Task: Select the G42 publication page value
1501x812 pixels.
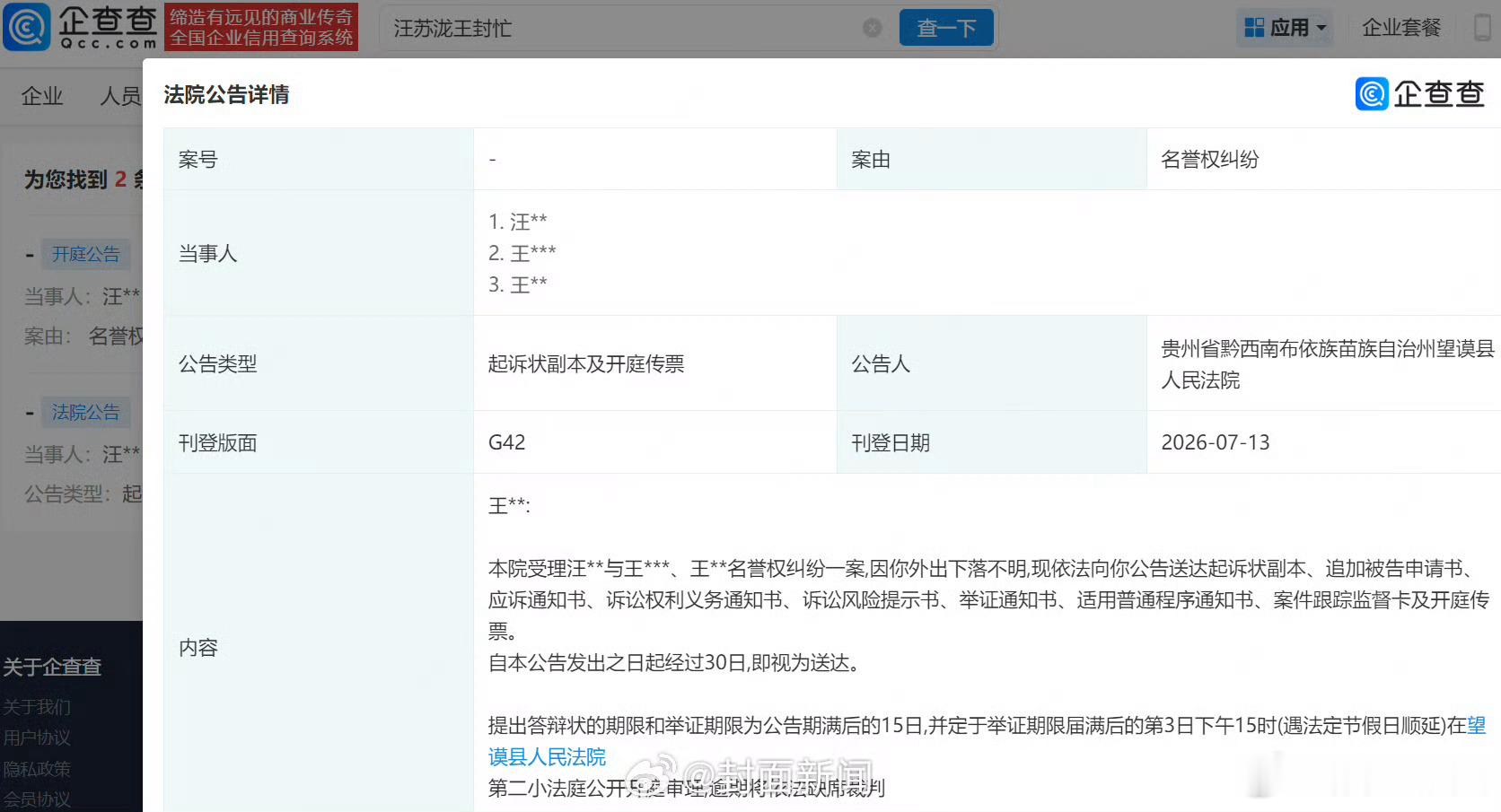Action: pos(506,443)
